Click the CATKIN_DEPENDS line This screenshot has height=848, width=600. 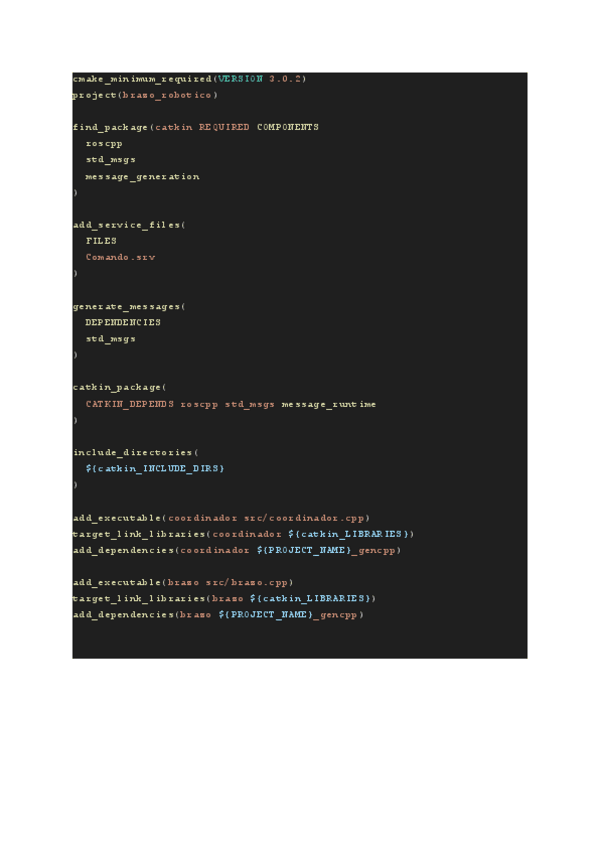point(230,404)
